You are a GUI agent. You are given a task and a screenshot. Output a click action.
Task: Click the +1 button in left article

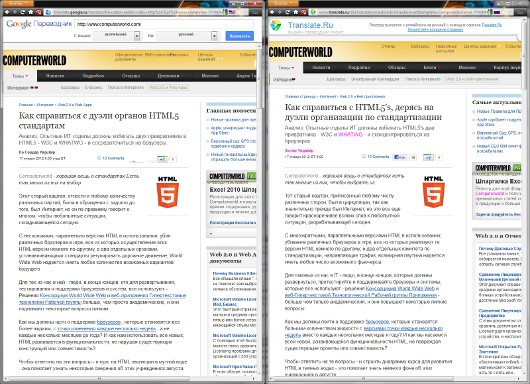(x=162, y=159)
